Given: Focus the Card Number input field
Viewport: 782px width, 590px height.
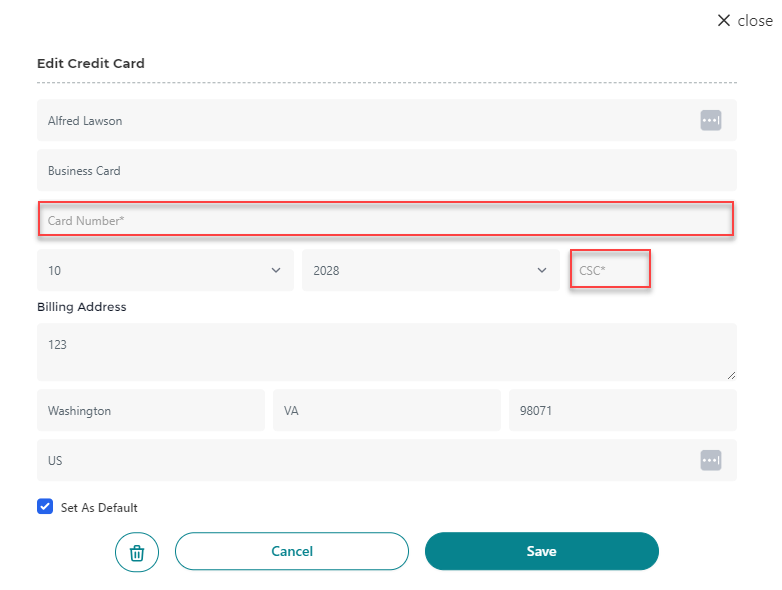Looking at the screenshot, I should tap(385, 220).
